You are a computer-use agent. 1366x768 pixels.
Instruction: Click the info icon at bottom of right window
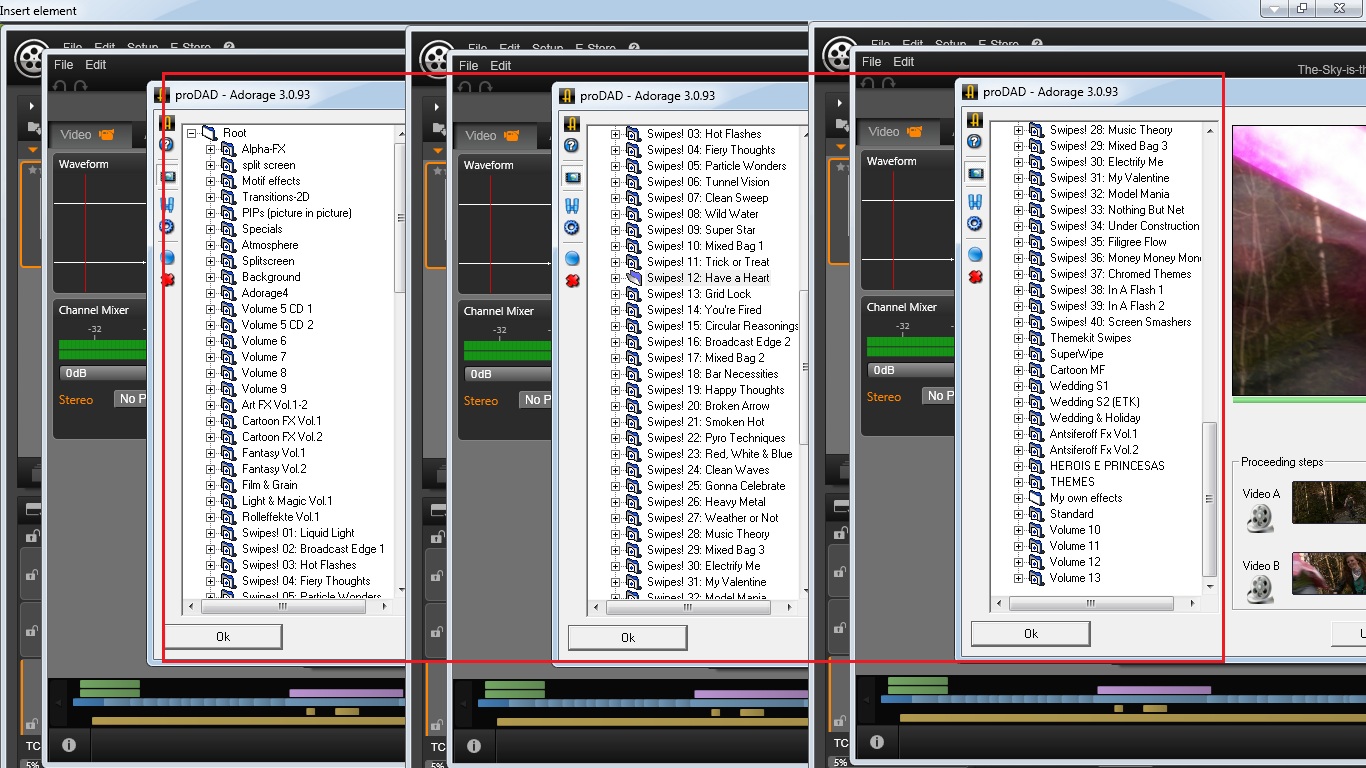pos(877,742)
